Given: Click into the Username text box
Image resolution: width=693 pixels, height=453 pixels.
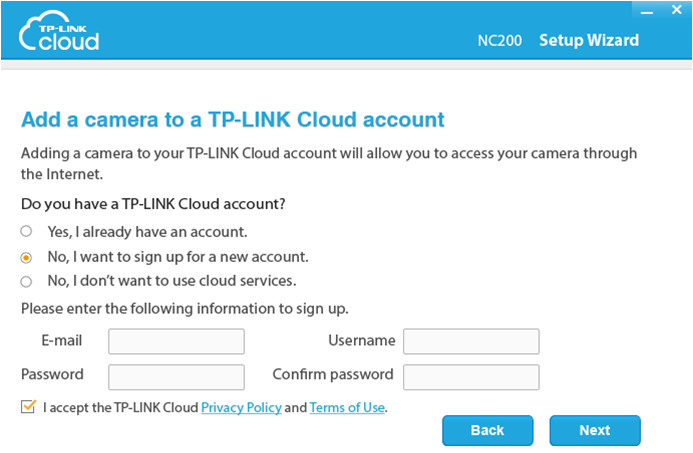Looking at the screenshot, I should (471, 341).
